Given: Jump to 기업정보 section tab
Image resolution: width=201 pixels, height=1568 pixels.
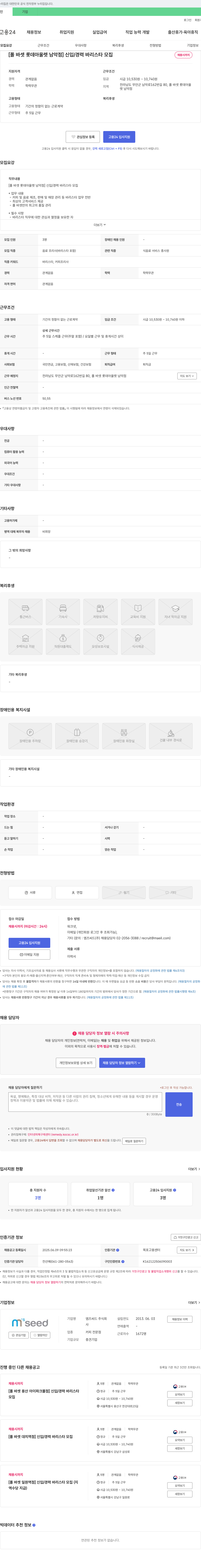Looking at the screenshot, I should click(192, 45).
